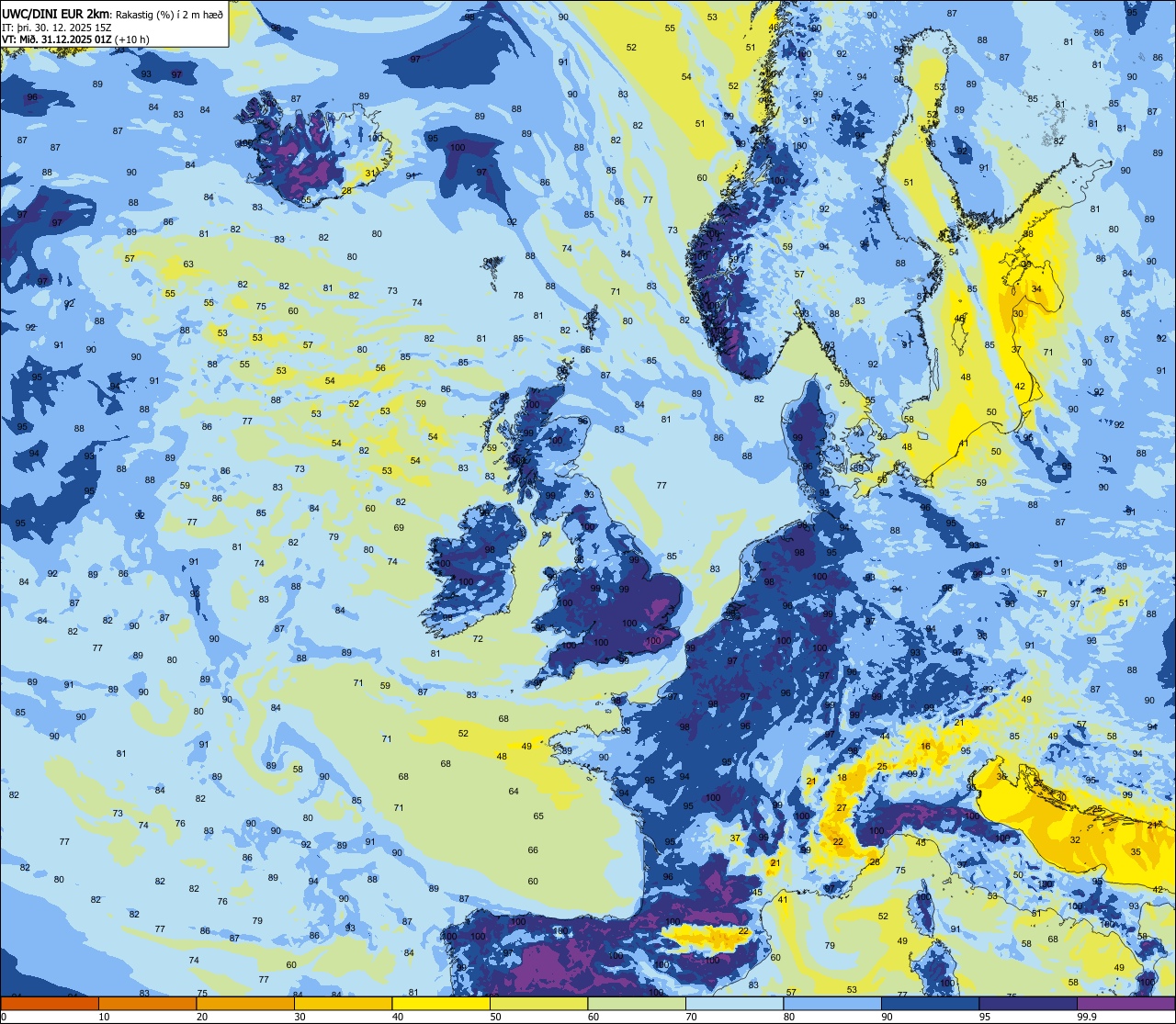Viewport: 1176px width, 1024px height.
Task: Click the '10' legend tick label
Action: point(104,1017)
